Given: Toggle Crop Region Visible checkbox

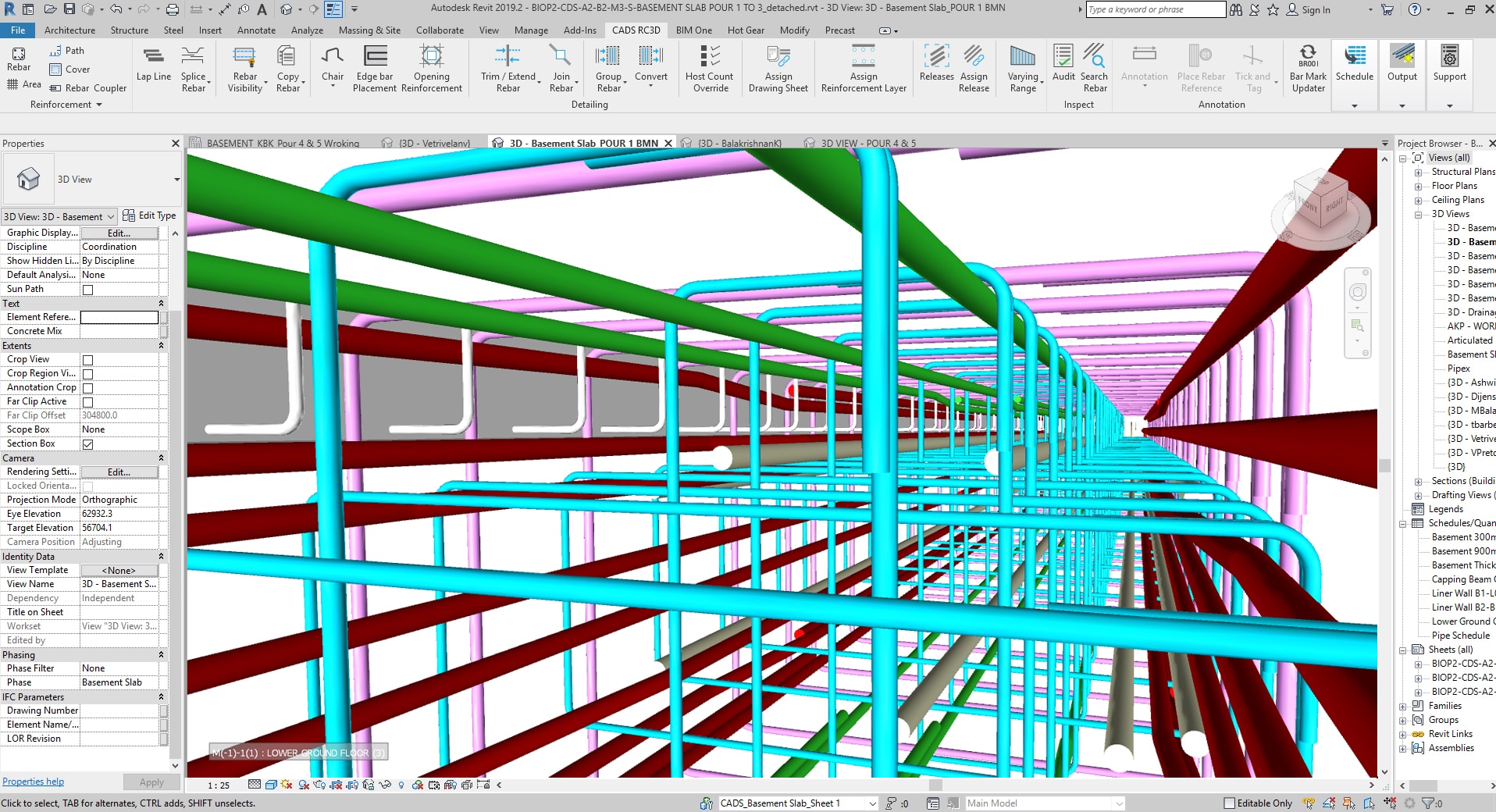Looking at the screenshot, I should [87, 374].
